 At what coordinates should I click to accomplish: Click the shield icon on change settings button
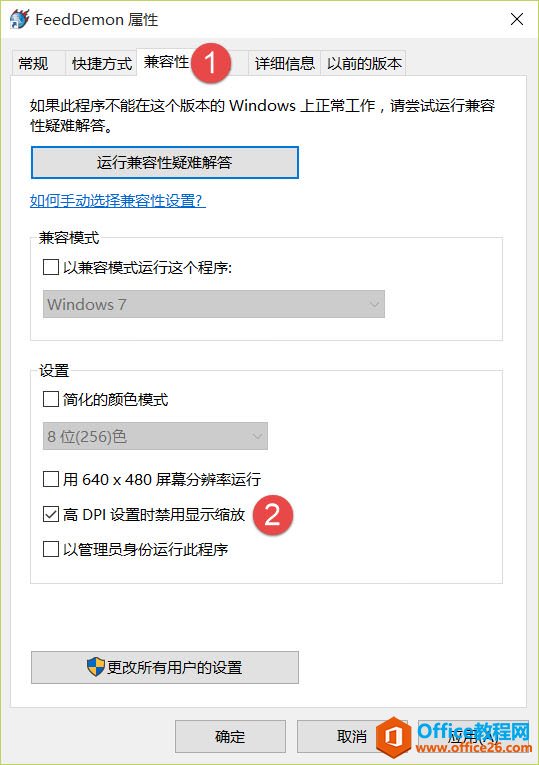[x=96, y=666]
